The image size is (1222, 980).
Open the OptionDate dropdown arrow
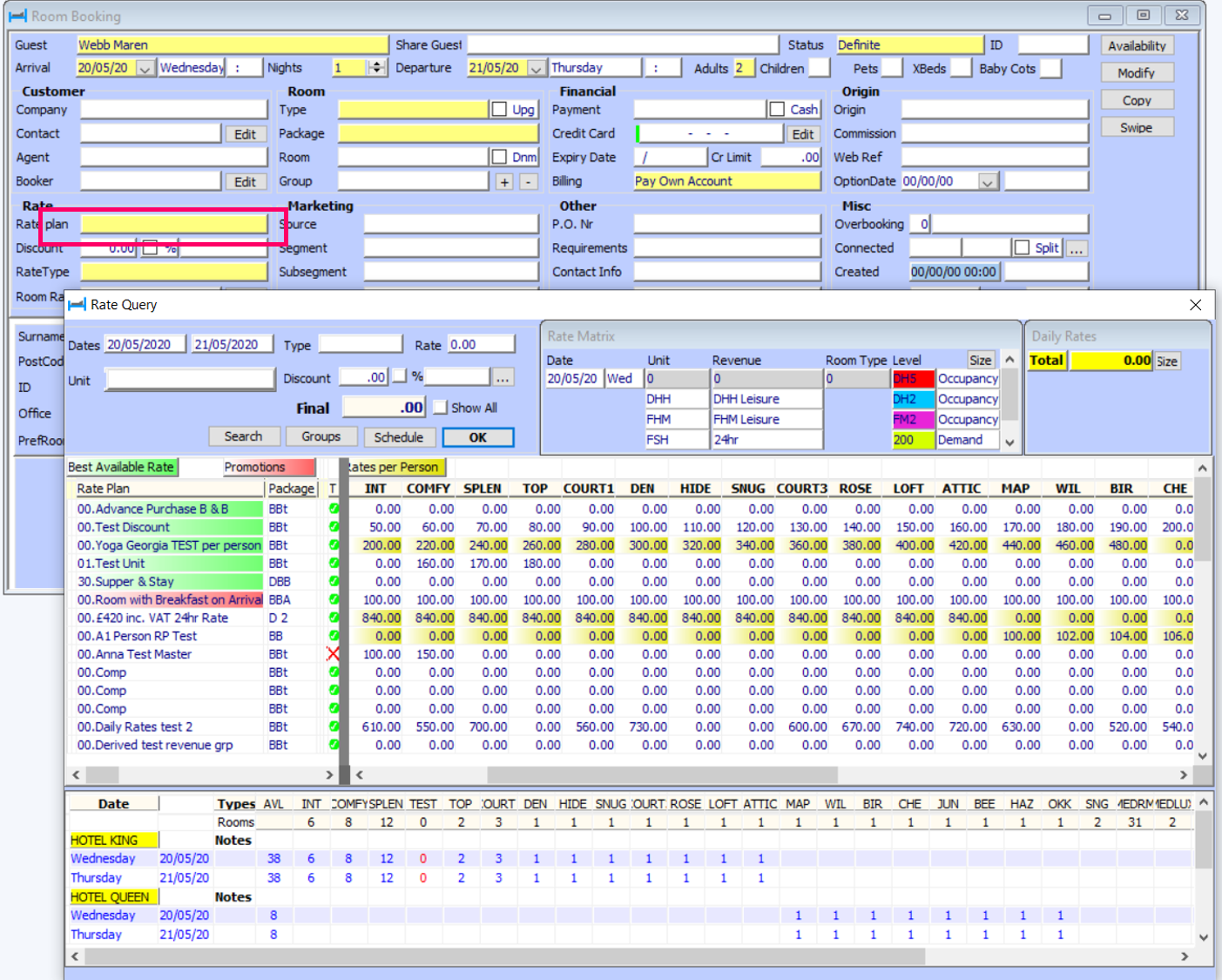tap(988, 182)
